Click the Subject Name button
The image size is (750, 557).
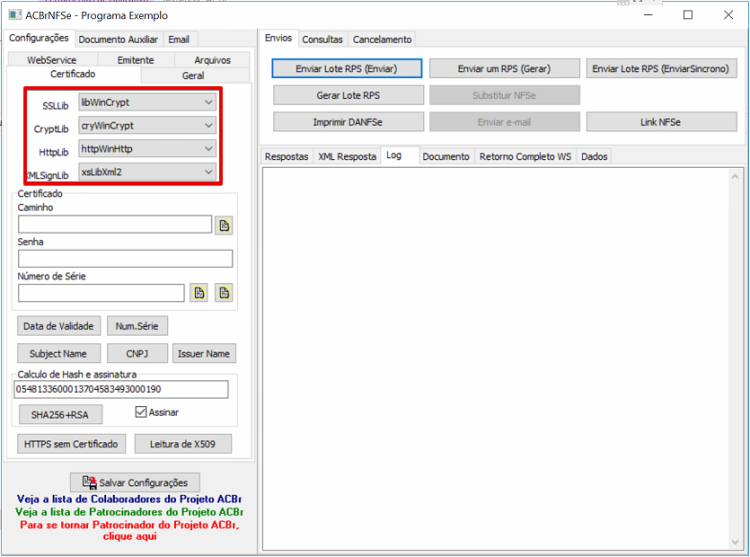(x=59, y=353)
